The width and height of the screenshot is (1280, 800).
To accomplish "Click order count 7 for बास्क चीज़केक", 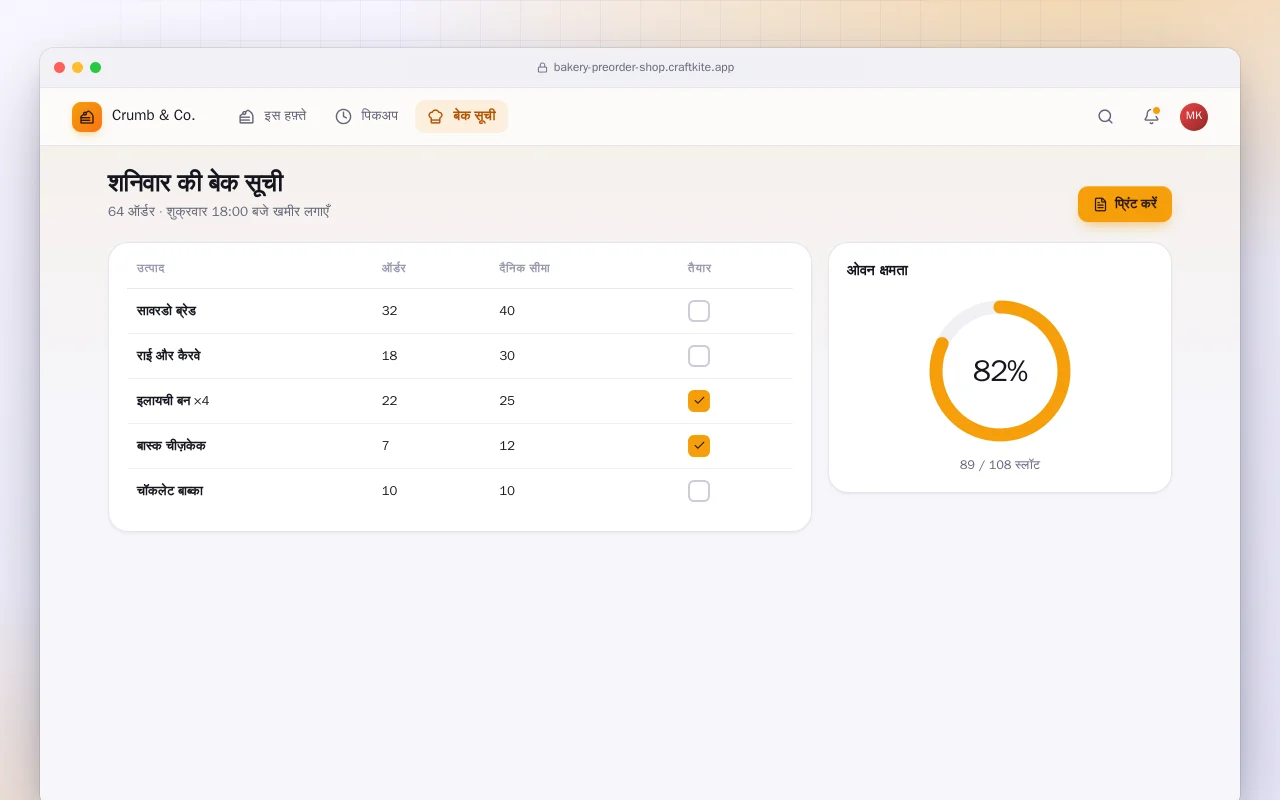I will [x=385, y=446].
